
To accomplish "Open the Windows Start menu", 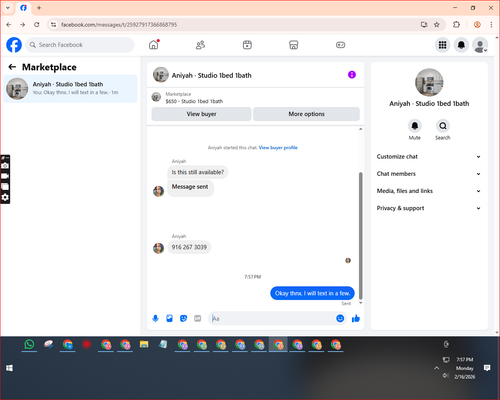I will click(x=9, y=368).
